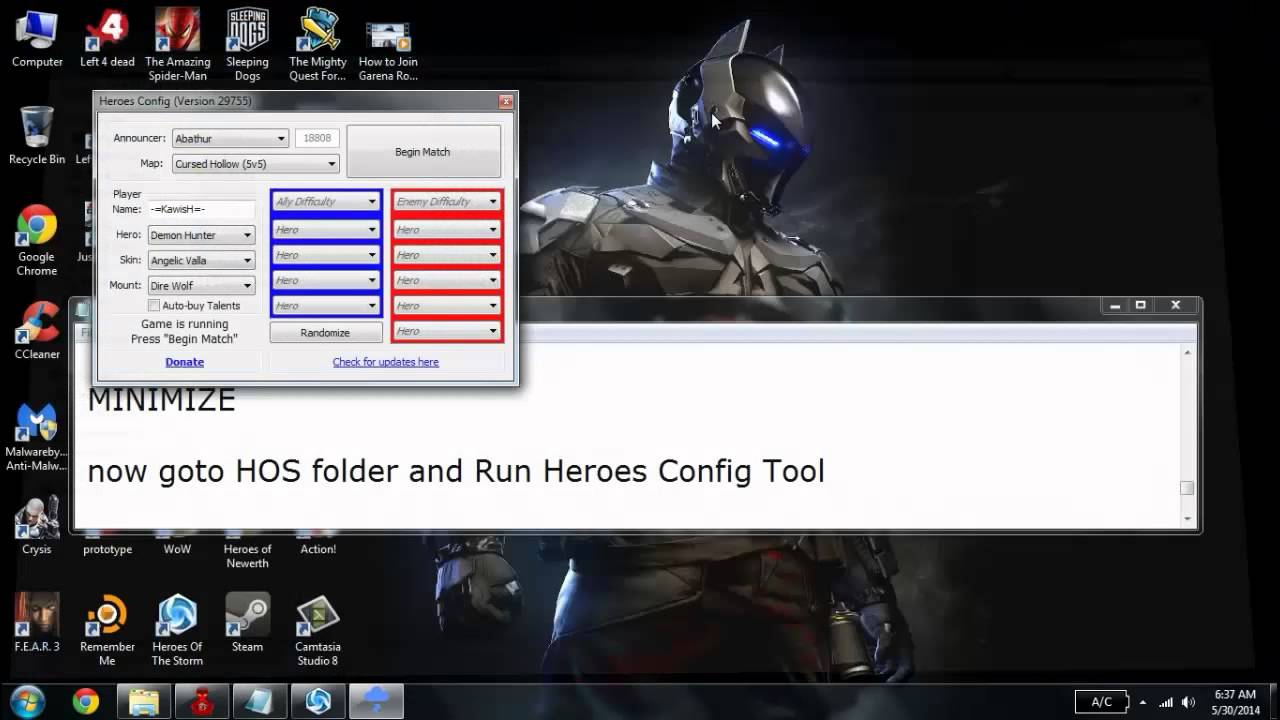Click the MINIMIZE text in notepad window
1280x720 pixels.
tap(162, 400)
